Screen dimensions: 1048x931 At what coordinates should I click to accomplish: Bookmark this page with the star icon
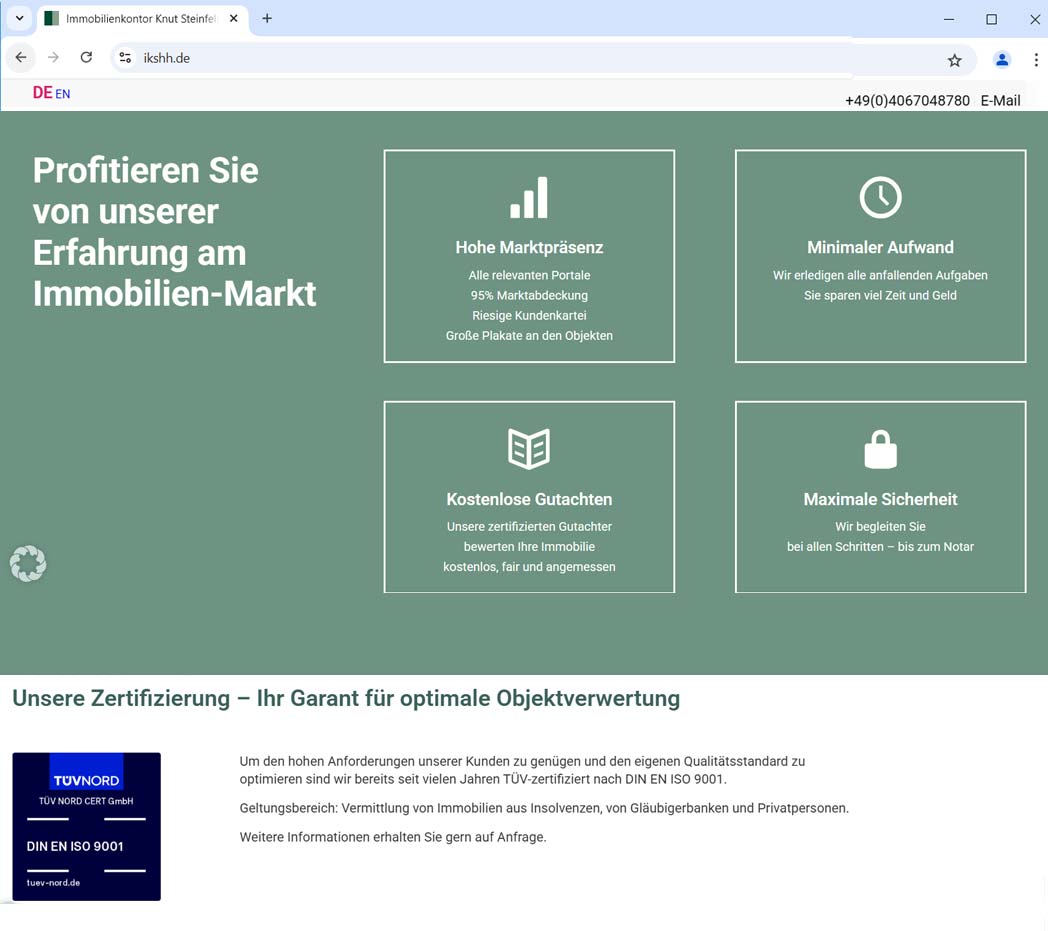[954, 60]
